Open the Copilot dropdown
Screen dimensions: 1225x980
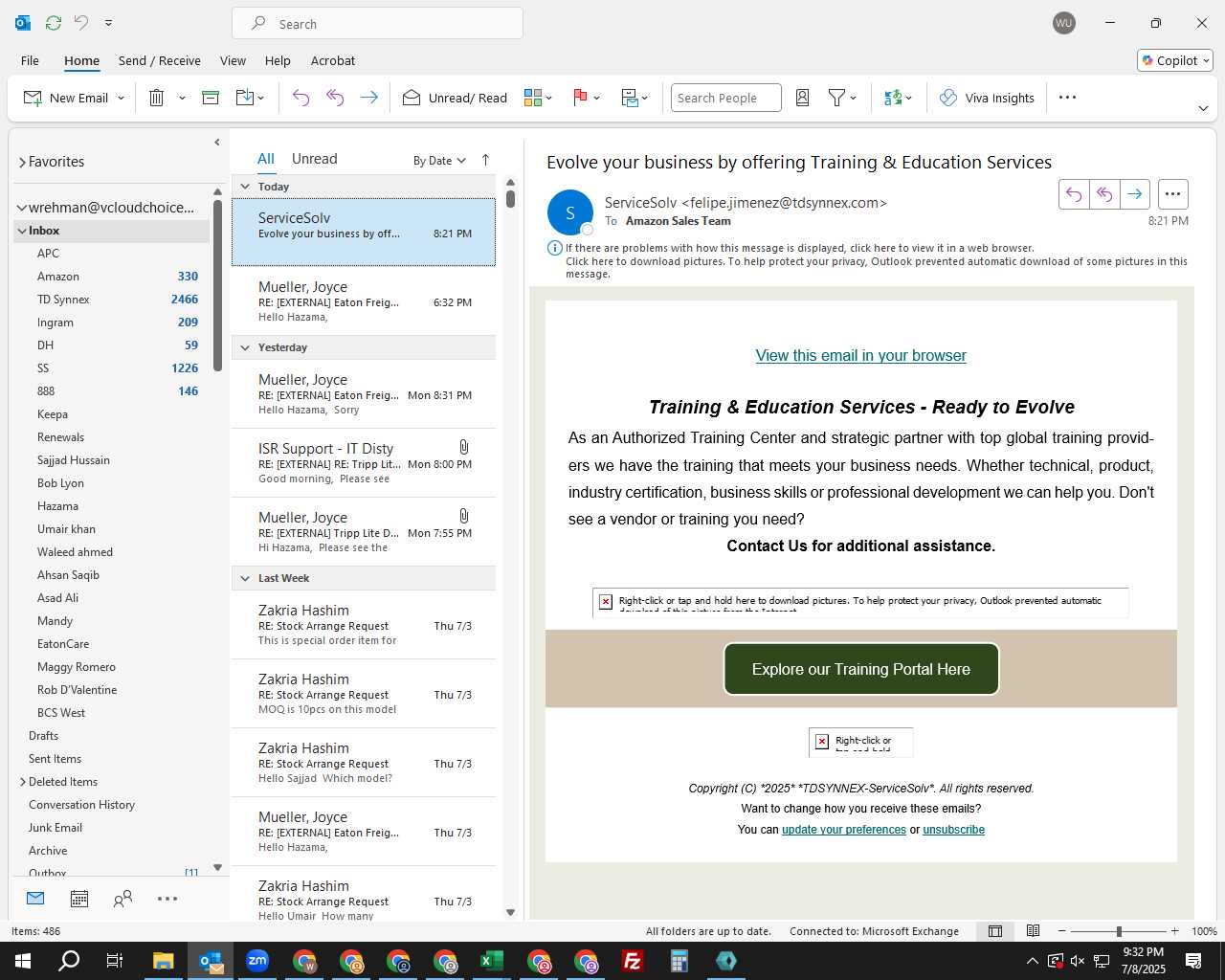pos(1175,60)
